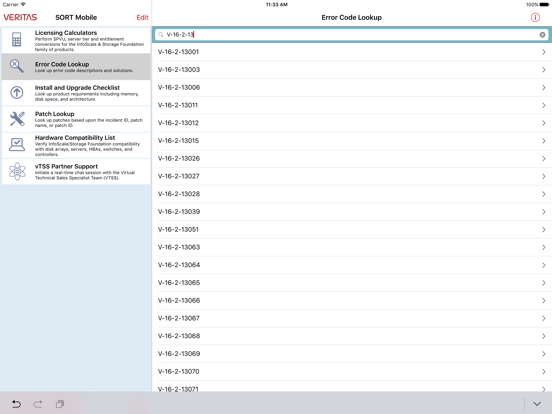Select error code V-16-2-13070
The width and height of the screenshot is (552, 414).
coord(352,371)
